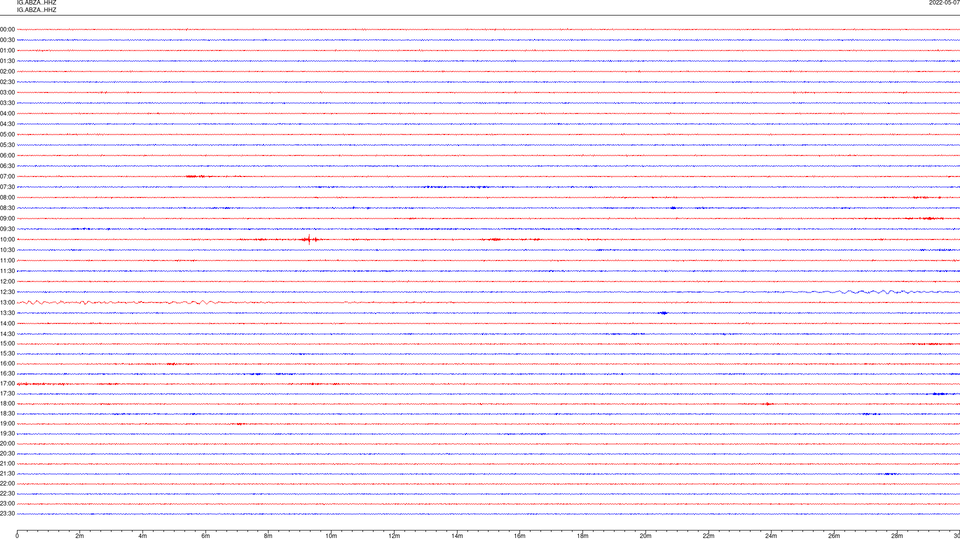The height and width of the screenshot is (540, 960).
Task: Select the 23:00 trace label
Action: point(7,504)
